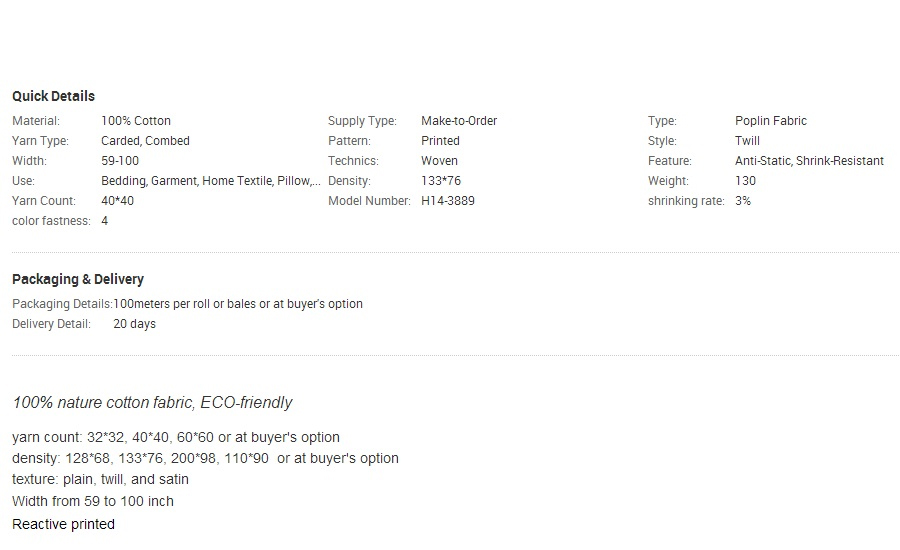
Task: Click the Weight value 130
Action: [x=745, y=181]
